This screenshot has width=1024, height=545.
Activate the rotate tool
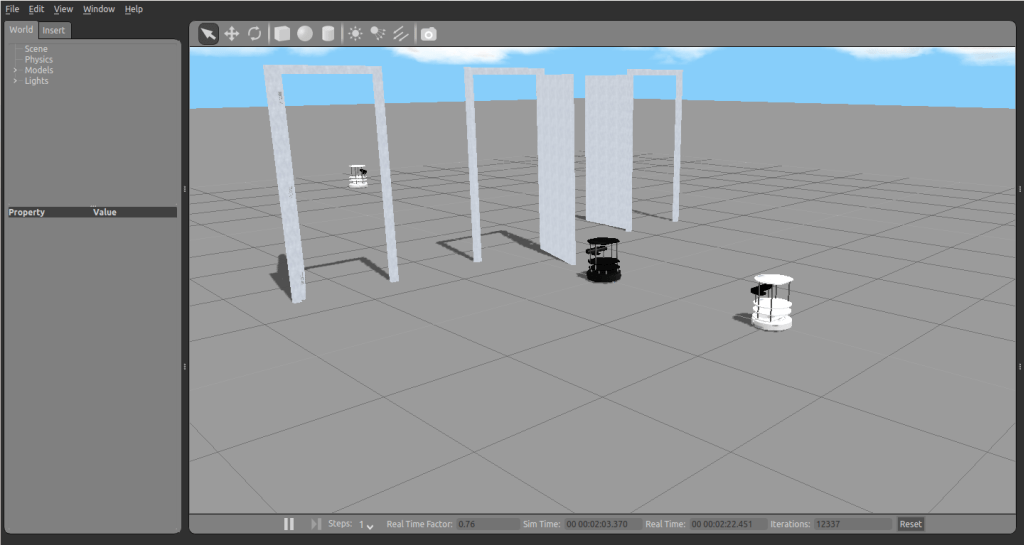(x=254, y=34)
